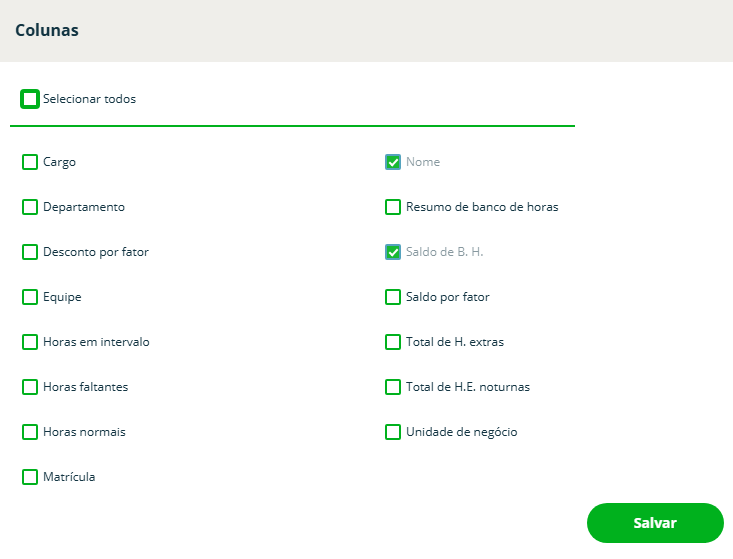
Task: Check the Selecionar todos checkbox
Action: [30, 99]
